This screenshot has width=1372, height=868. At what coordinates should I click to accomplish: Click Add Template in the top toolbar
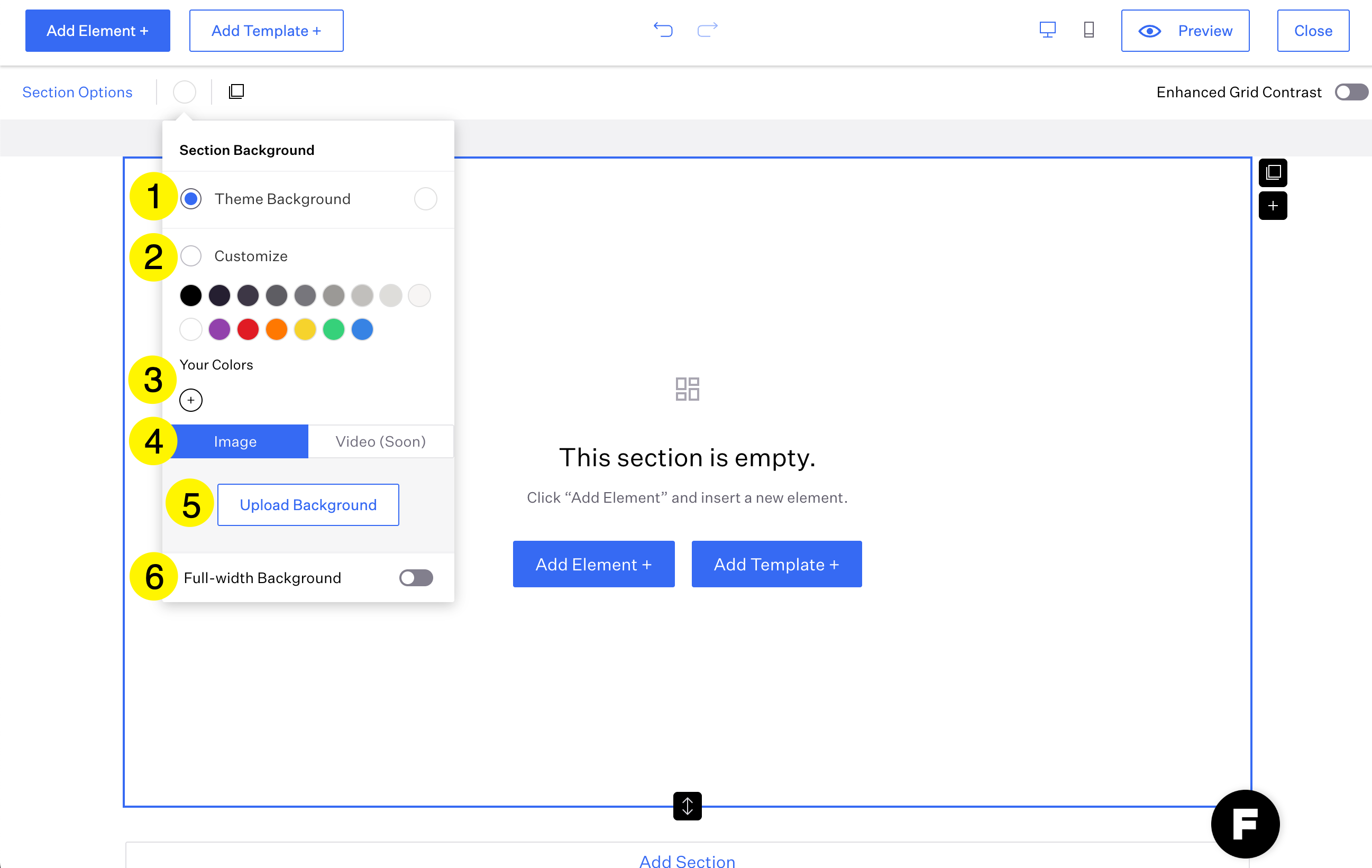[266, 30]
